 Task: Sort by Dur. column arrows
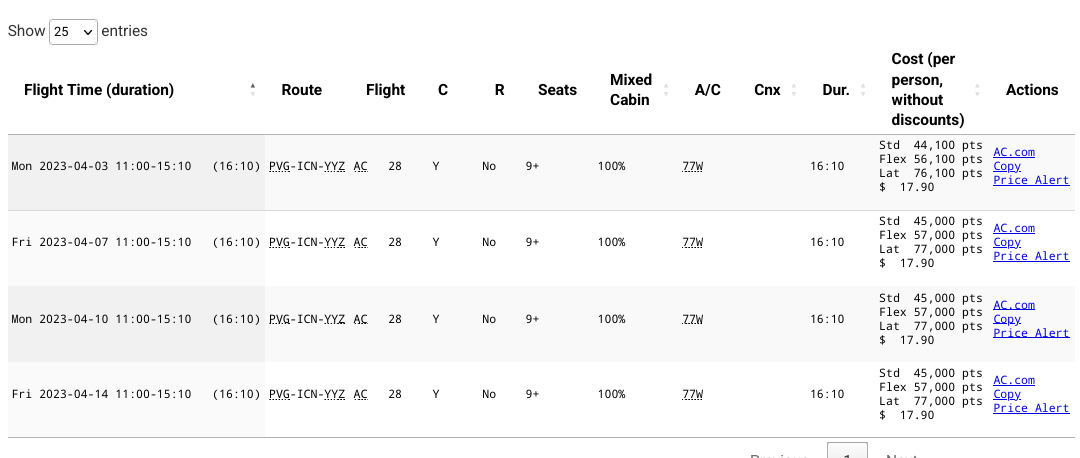coord(863,90)
